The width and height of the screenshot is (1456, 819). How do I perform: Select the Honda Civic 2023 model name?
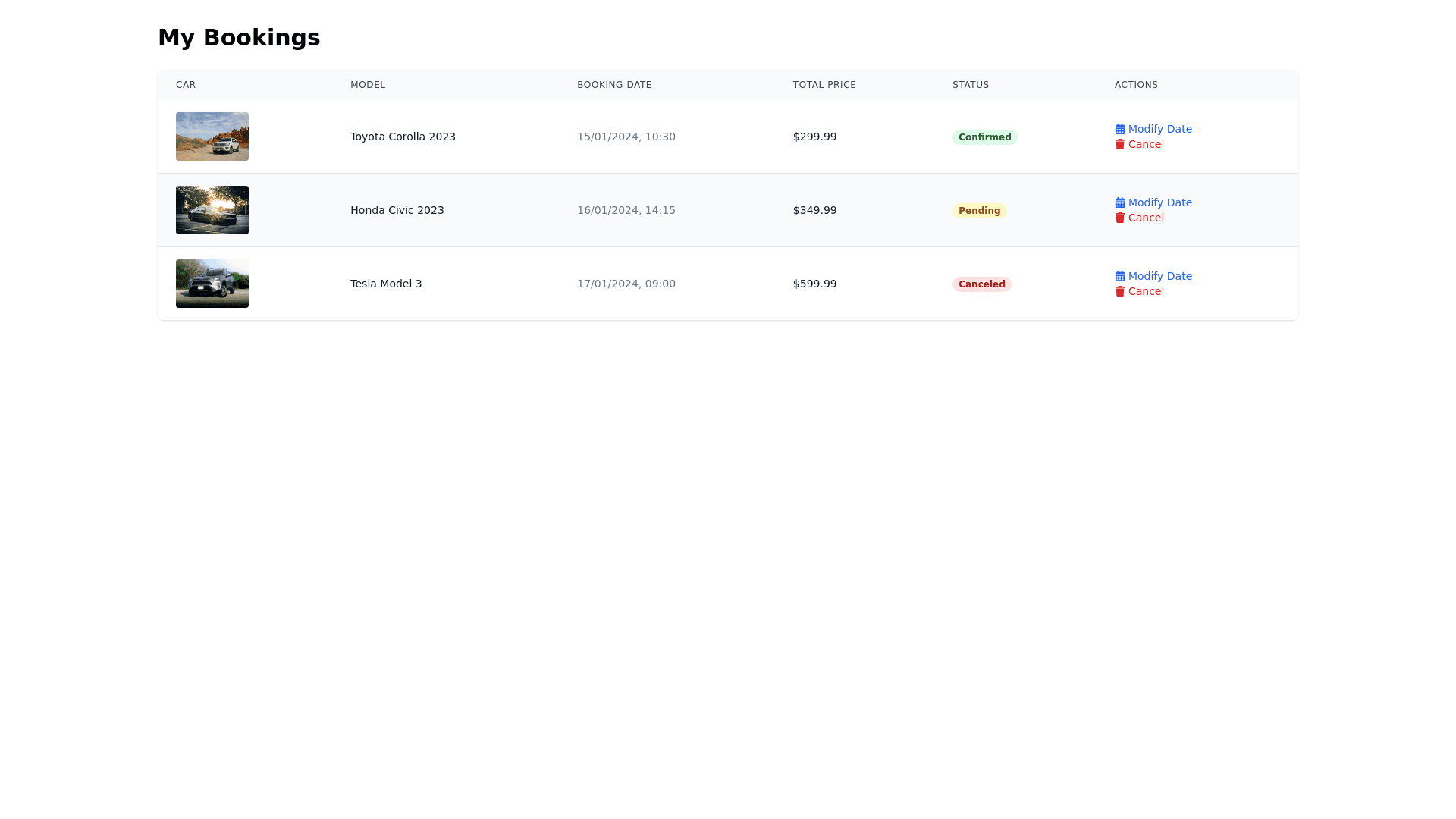pos(397,210)
